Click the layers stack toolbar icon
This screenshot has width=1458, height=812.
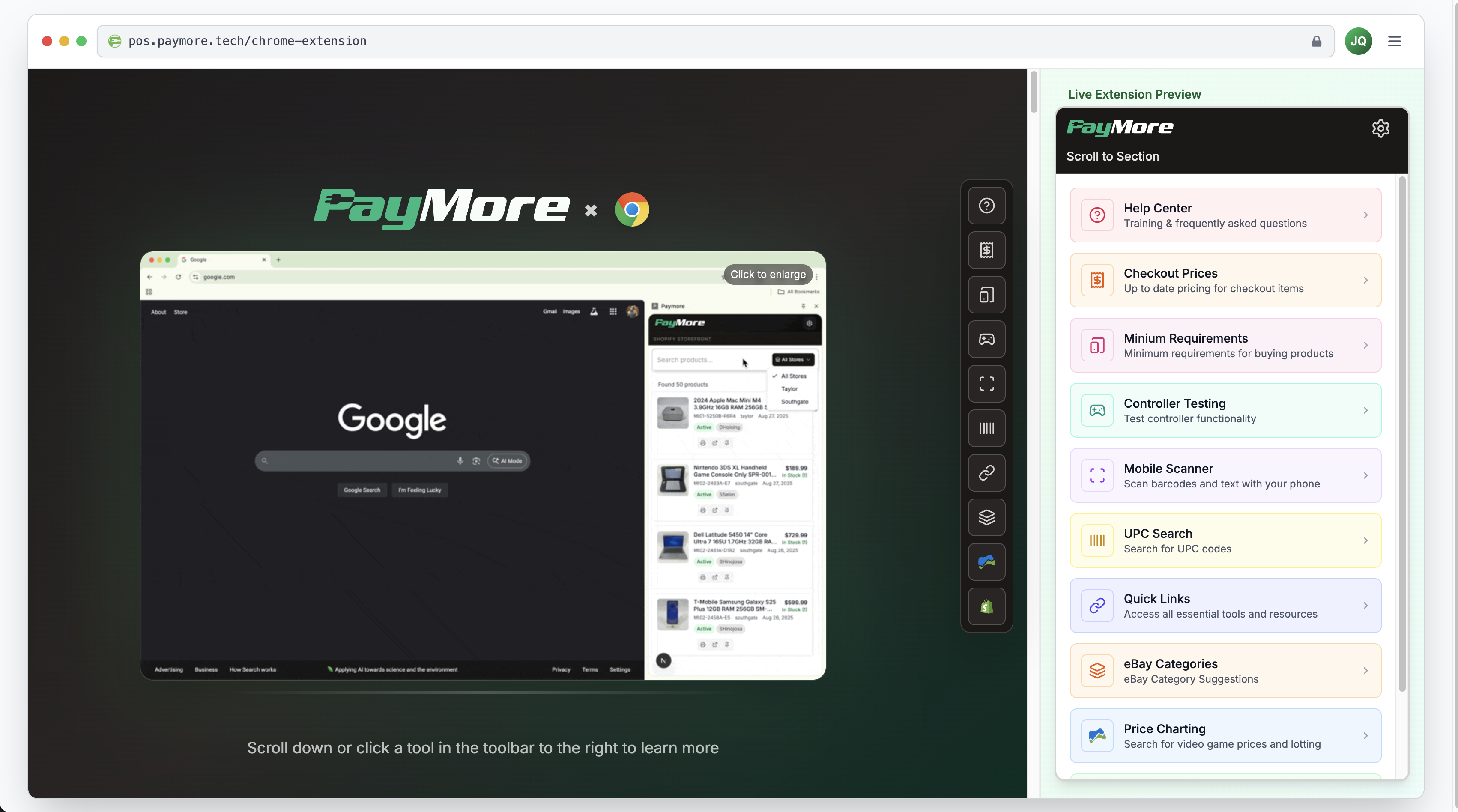986,517
